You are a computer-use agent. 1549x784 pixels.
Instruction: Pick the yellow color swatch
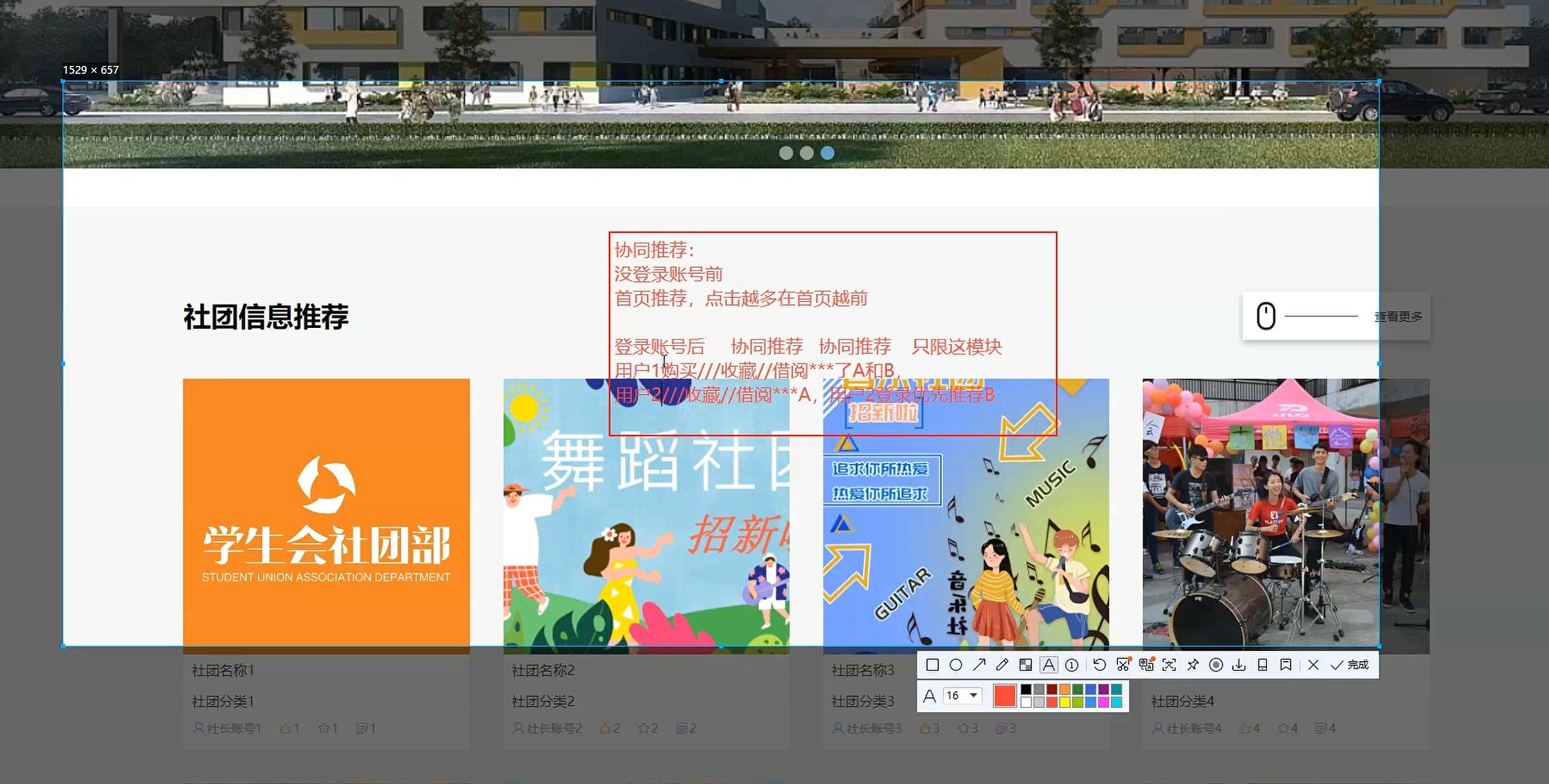coord(1065,703)
